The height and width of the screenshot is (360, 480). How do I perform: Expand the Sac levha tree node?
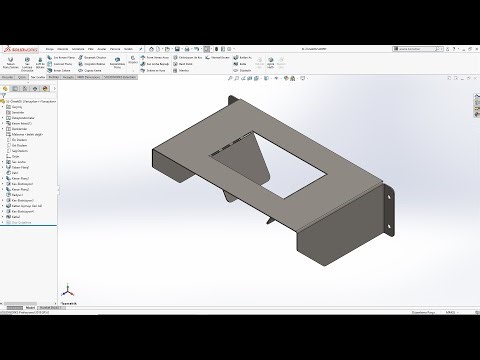[x=3, y=162]
